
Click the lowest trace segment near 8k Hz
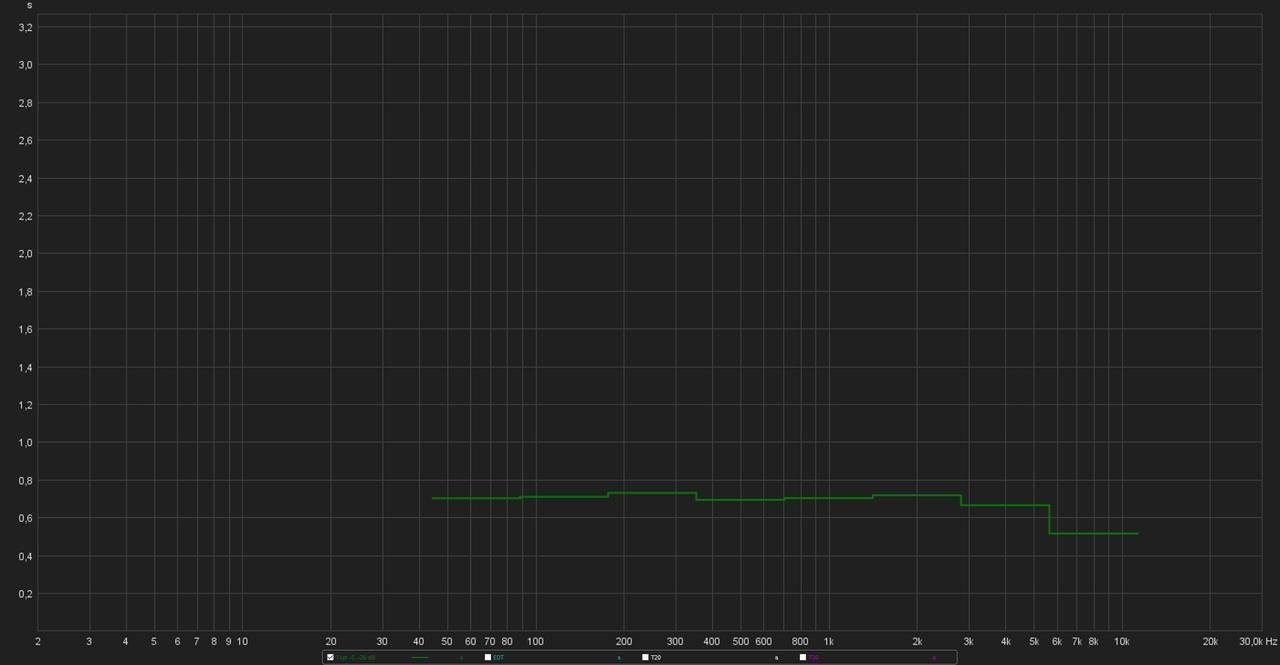tap(1093, 533)
